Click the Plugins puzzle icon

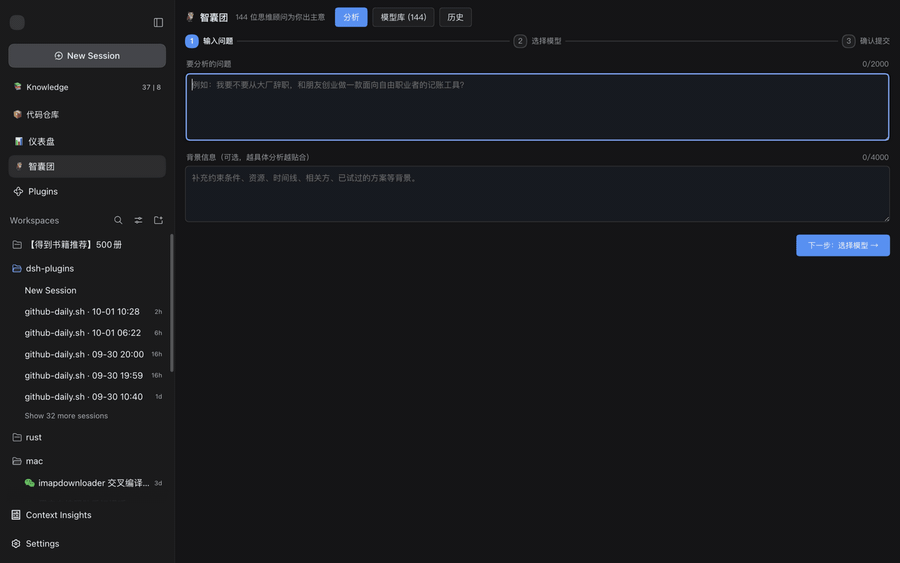coord(18,191)
